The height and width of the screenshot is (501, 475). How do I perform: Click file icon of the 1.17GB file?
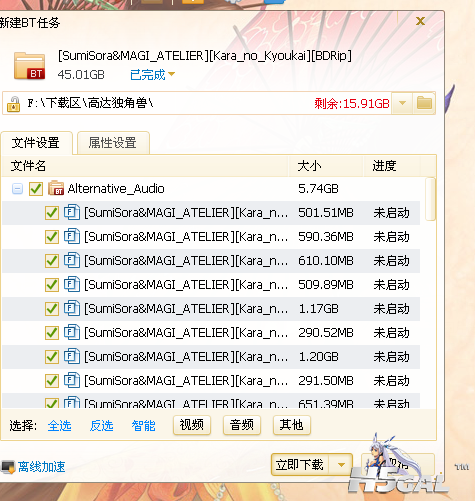(72, 308)
